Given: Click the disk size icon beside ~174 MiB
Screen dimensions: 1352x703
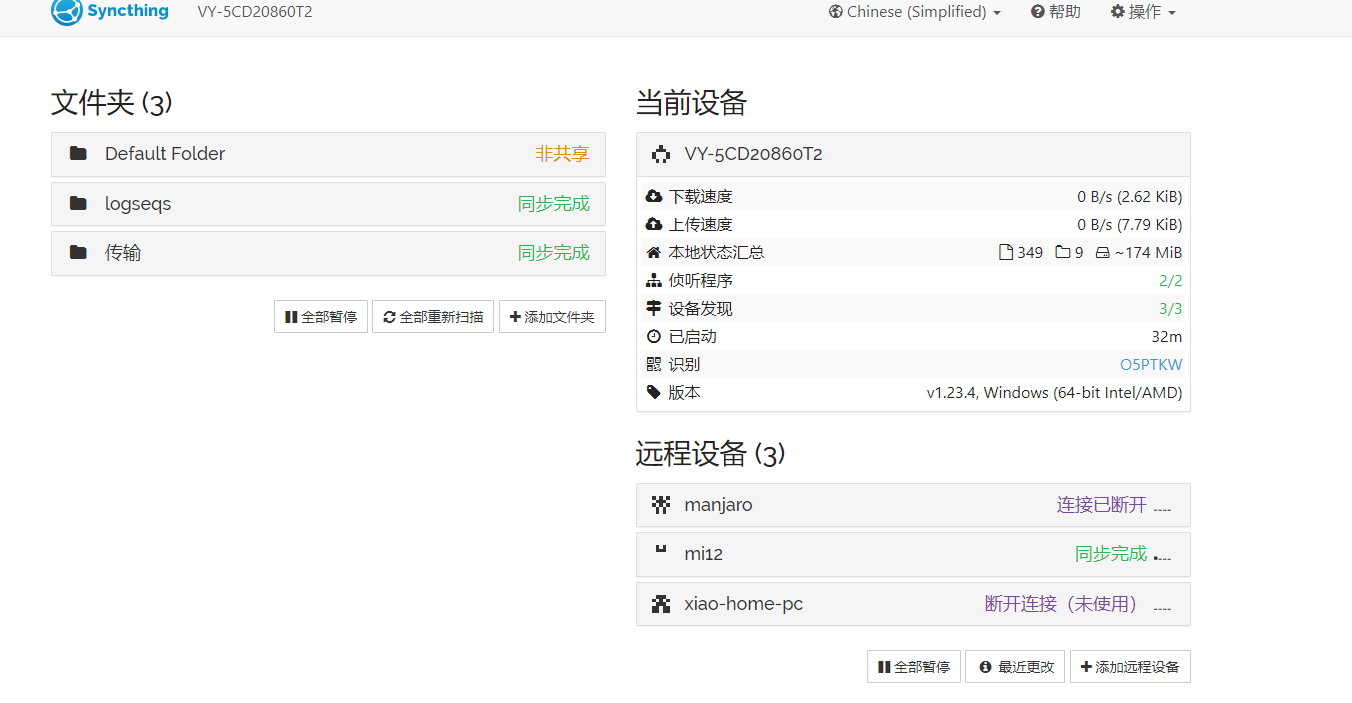Looking at the screenshot, I should [x=1102, y=253].
